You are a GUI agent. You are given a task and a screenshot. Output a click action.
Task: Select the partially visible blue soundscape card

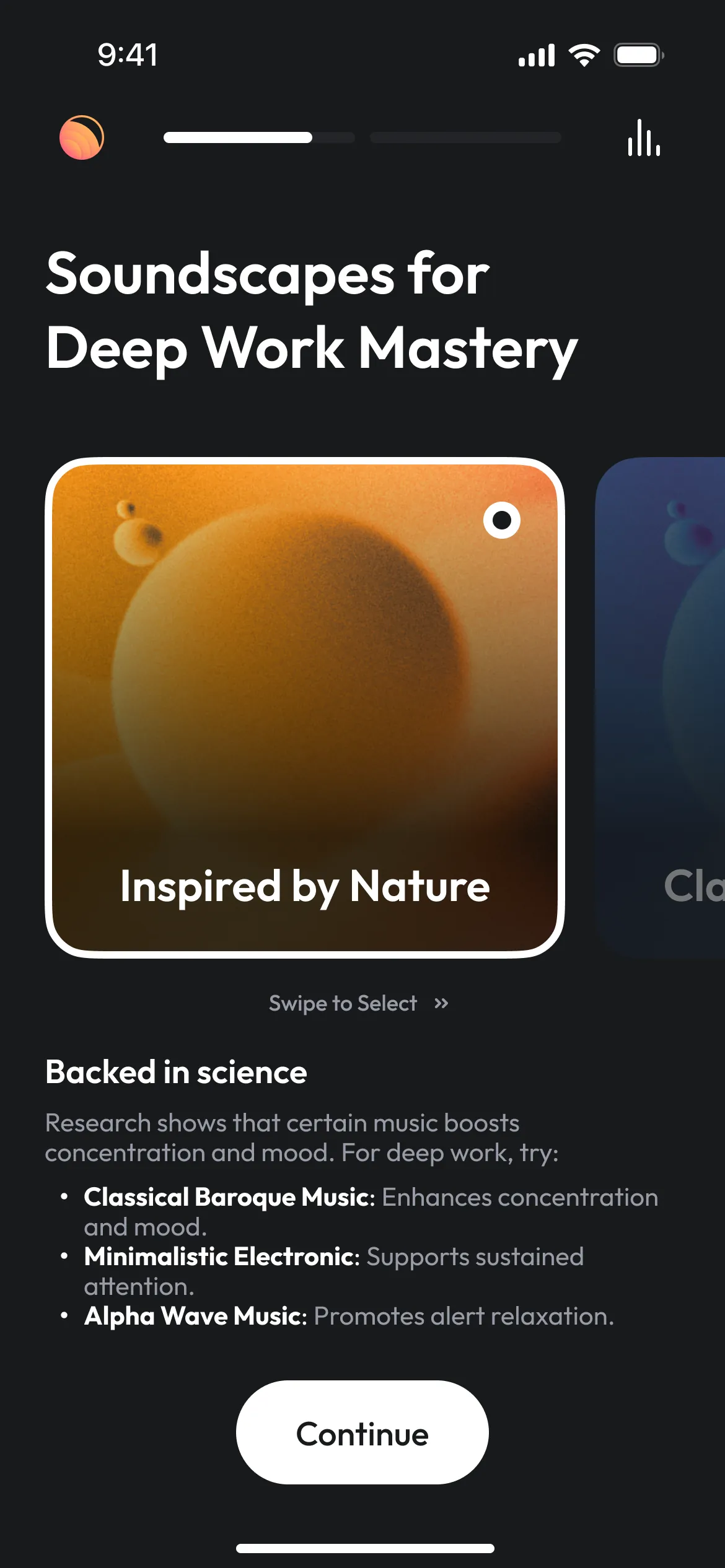pos(660,708)
